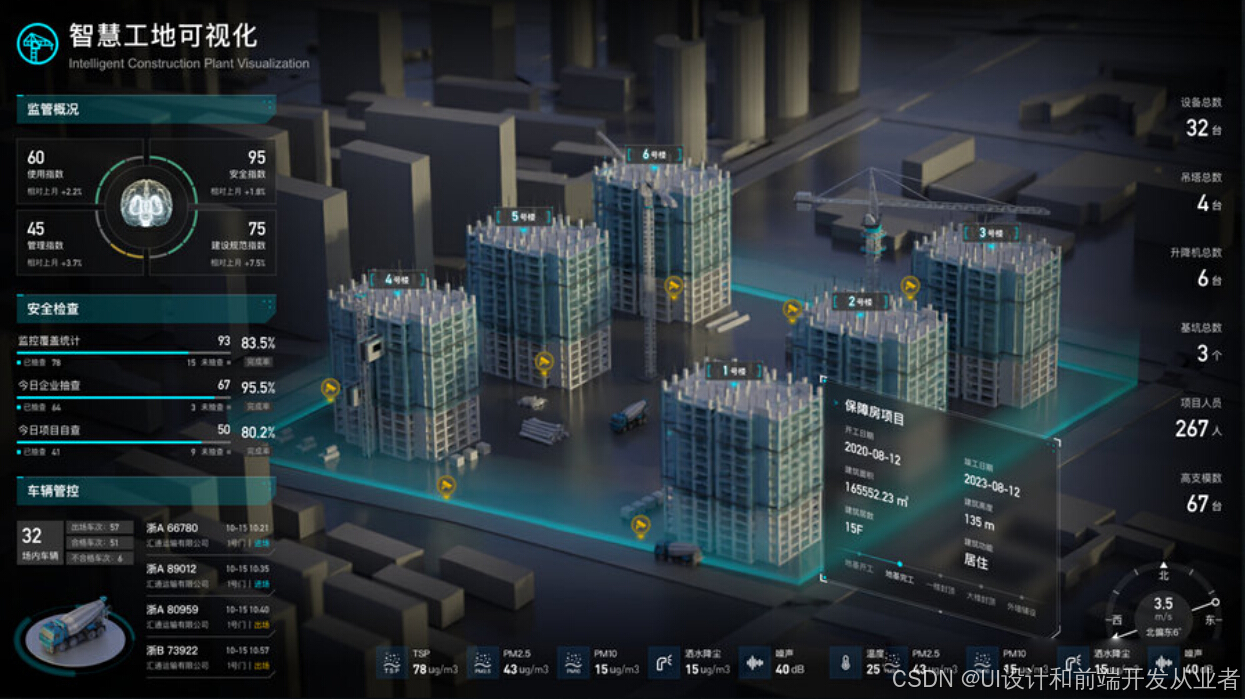Click the concrete mixer truck image
This screenshot has height=699, width=1245.
76,635
